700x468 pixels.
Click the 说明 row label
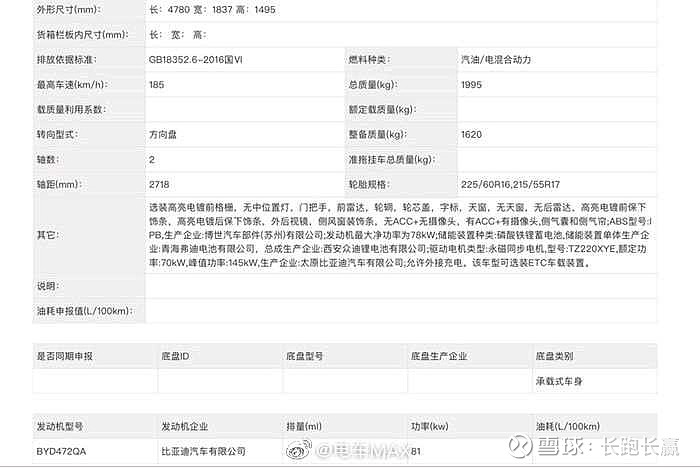tap(48, 286)
